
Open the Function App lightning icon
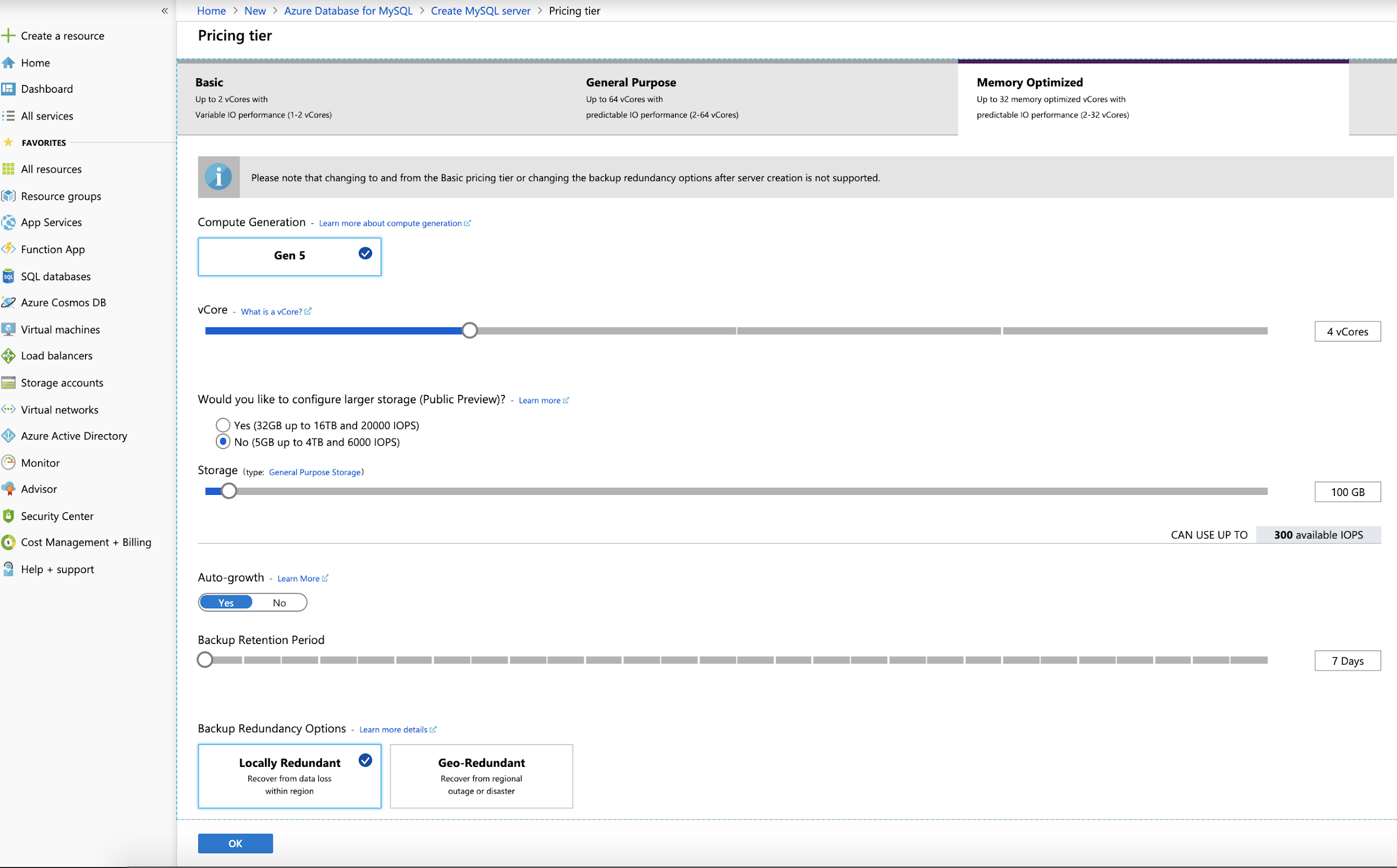coord(8,249)
